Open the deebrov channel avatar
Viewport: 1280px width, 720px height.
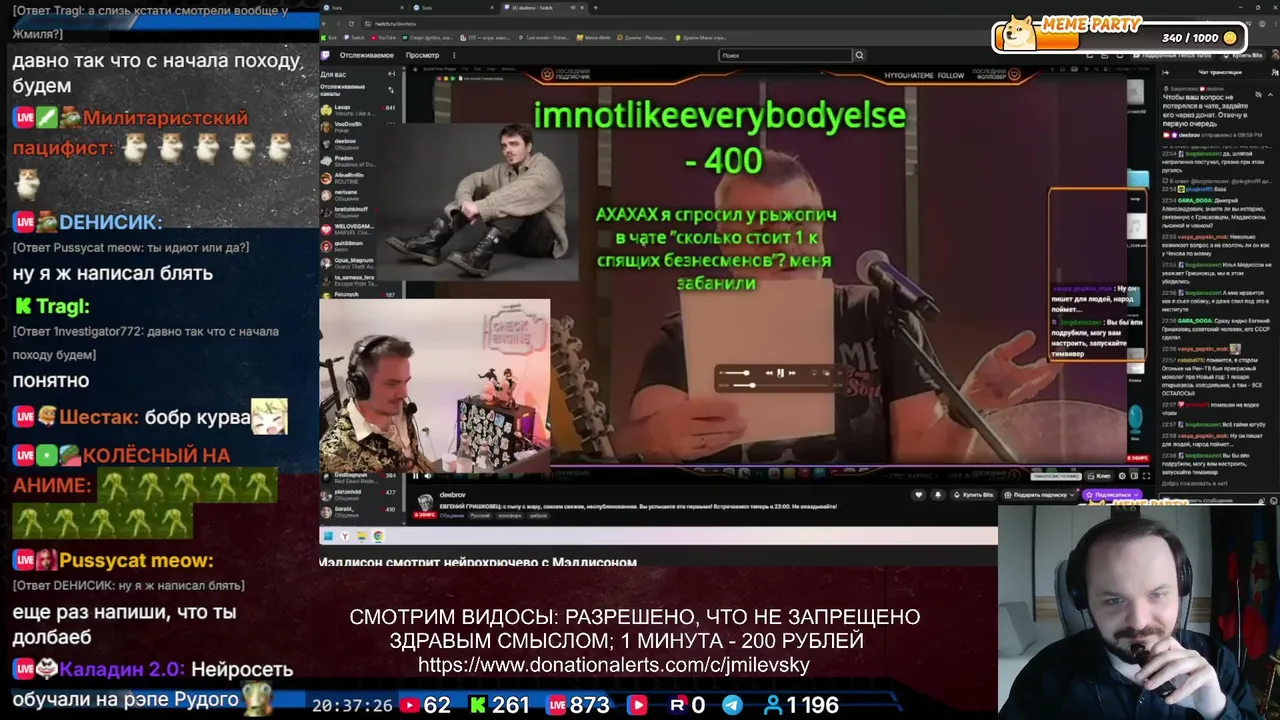pos(425,501)
